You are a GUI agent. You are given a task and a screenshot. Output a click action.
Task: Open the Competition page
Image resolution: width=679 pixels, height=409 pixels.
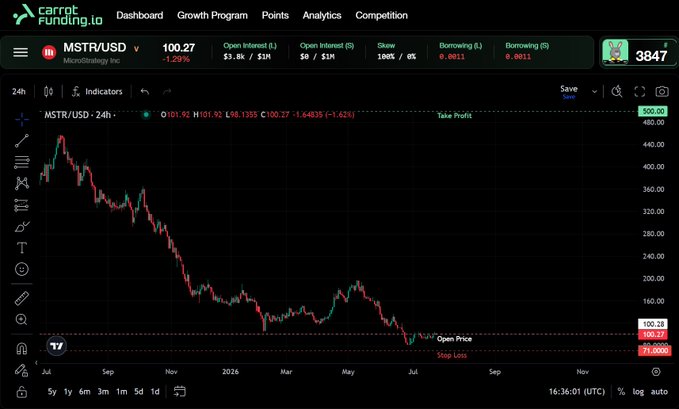click(382, 15)
